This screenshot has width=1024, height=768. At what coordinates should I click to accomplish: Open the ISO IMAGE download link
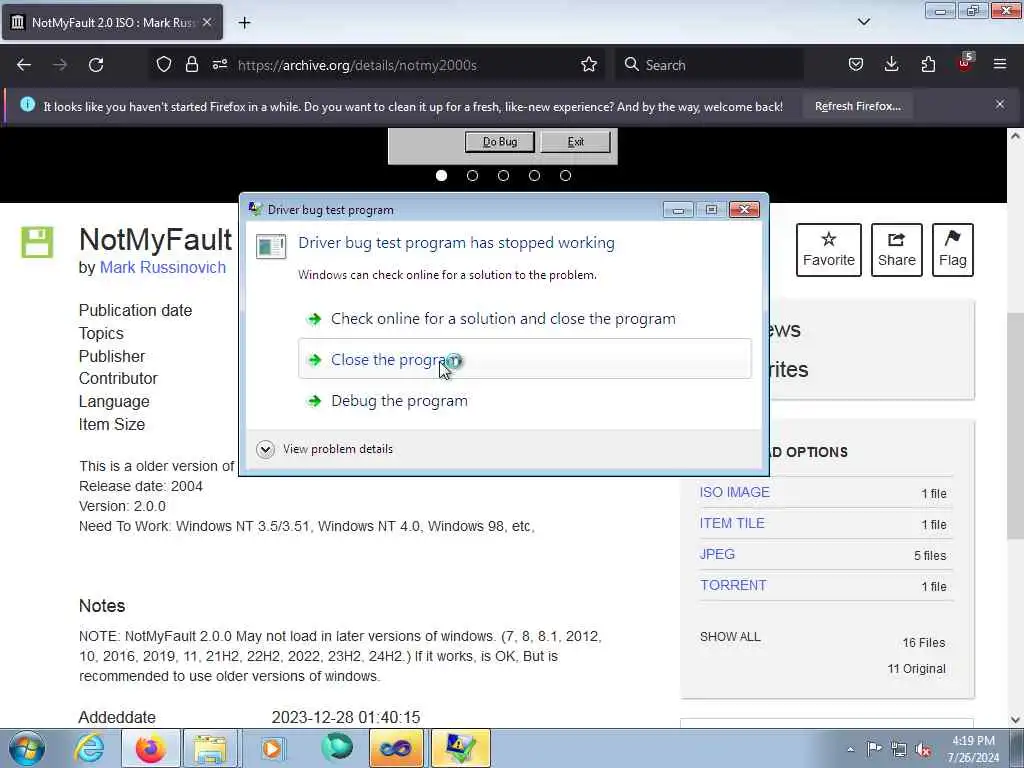tap(735, 492)
